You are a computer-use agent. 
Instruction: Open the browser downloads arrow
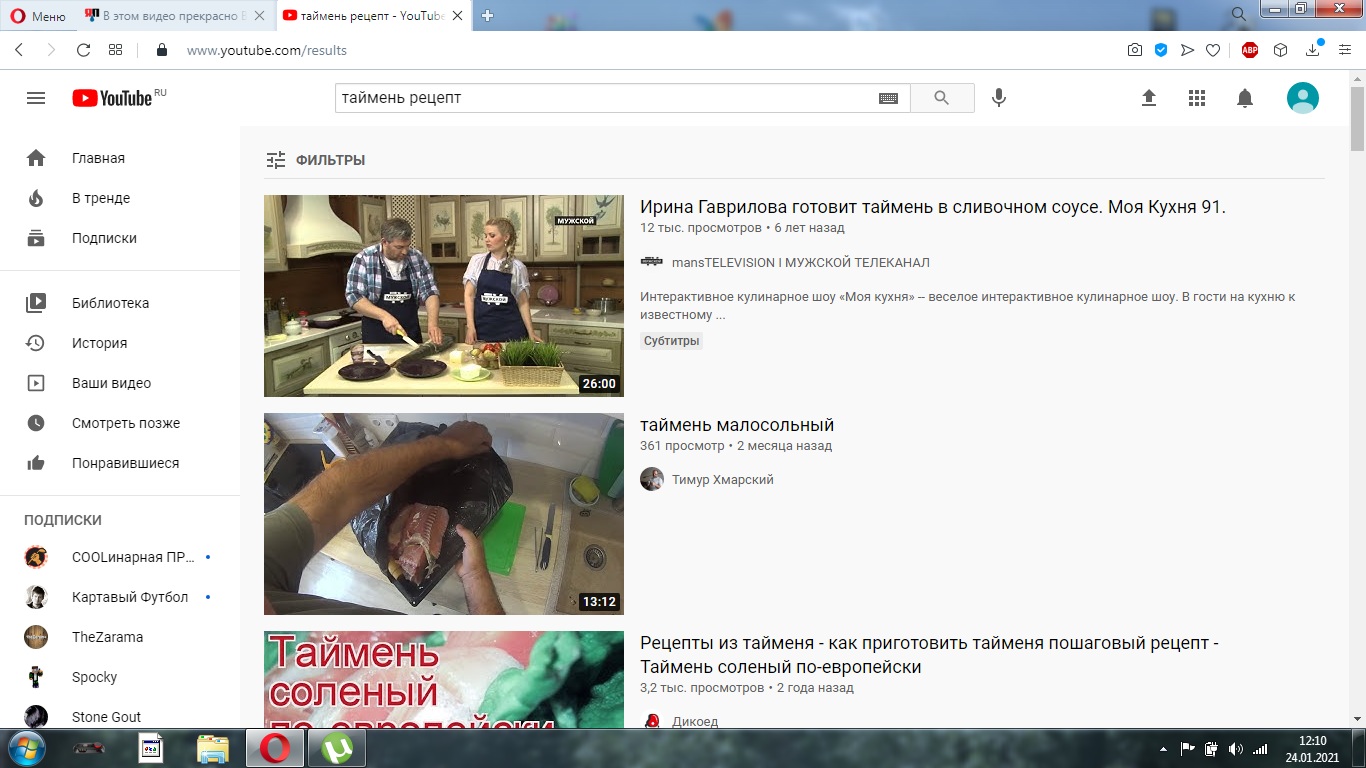click(x=1314, y=50)
